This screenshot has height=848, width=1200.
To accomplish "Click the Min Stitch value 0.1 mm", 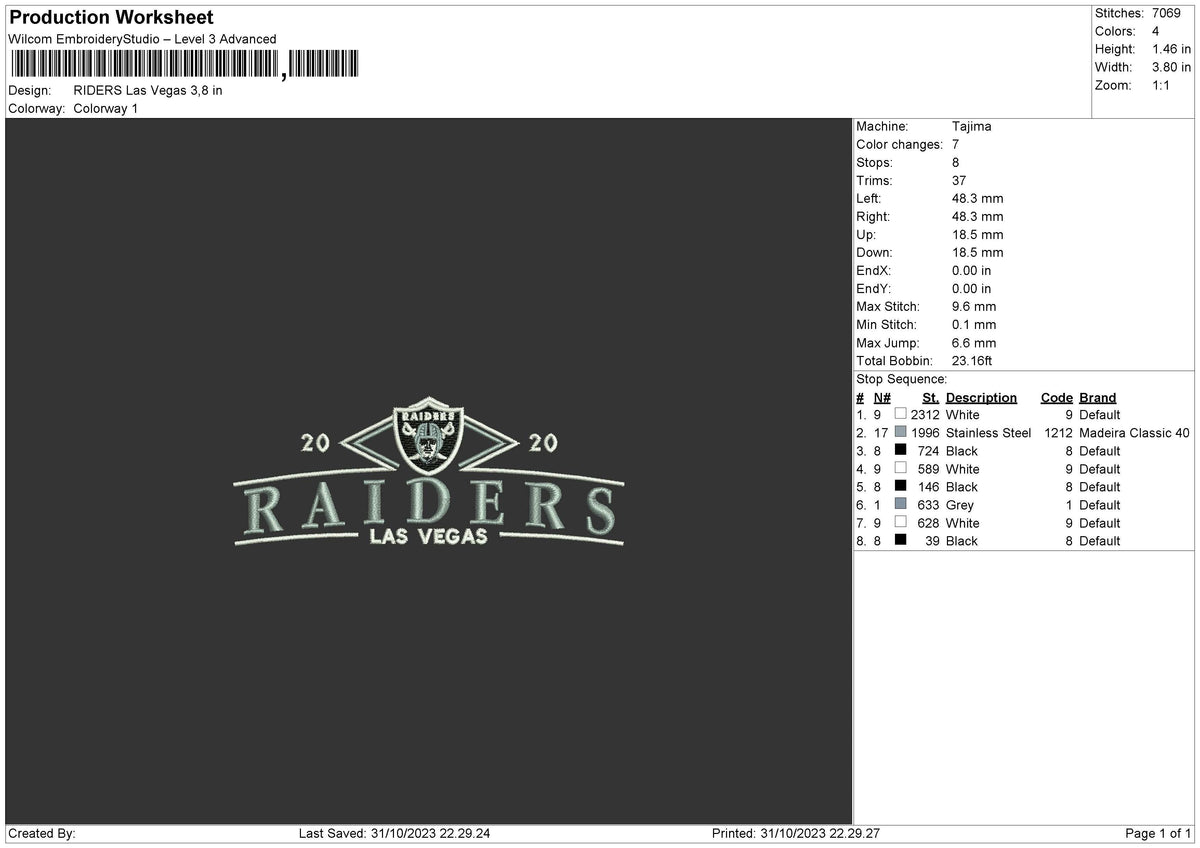I will tap(974, 324).
